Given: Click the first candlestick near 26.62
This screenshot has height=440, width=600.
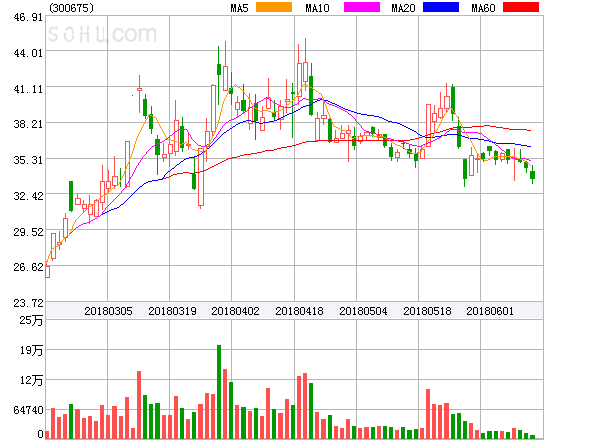Looking at the screenshot, I should point(47,272).
